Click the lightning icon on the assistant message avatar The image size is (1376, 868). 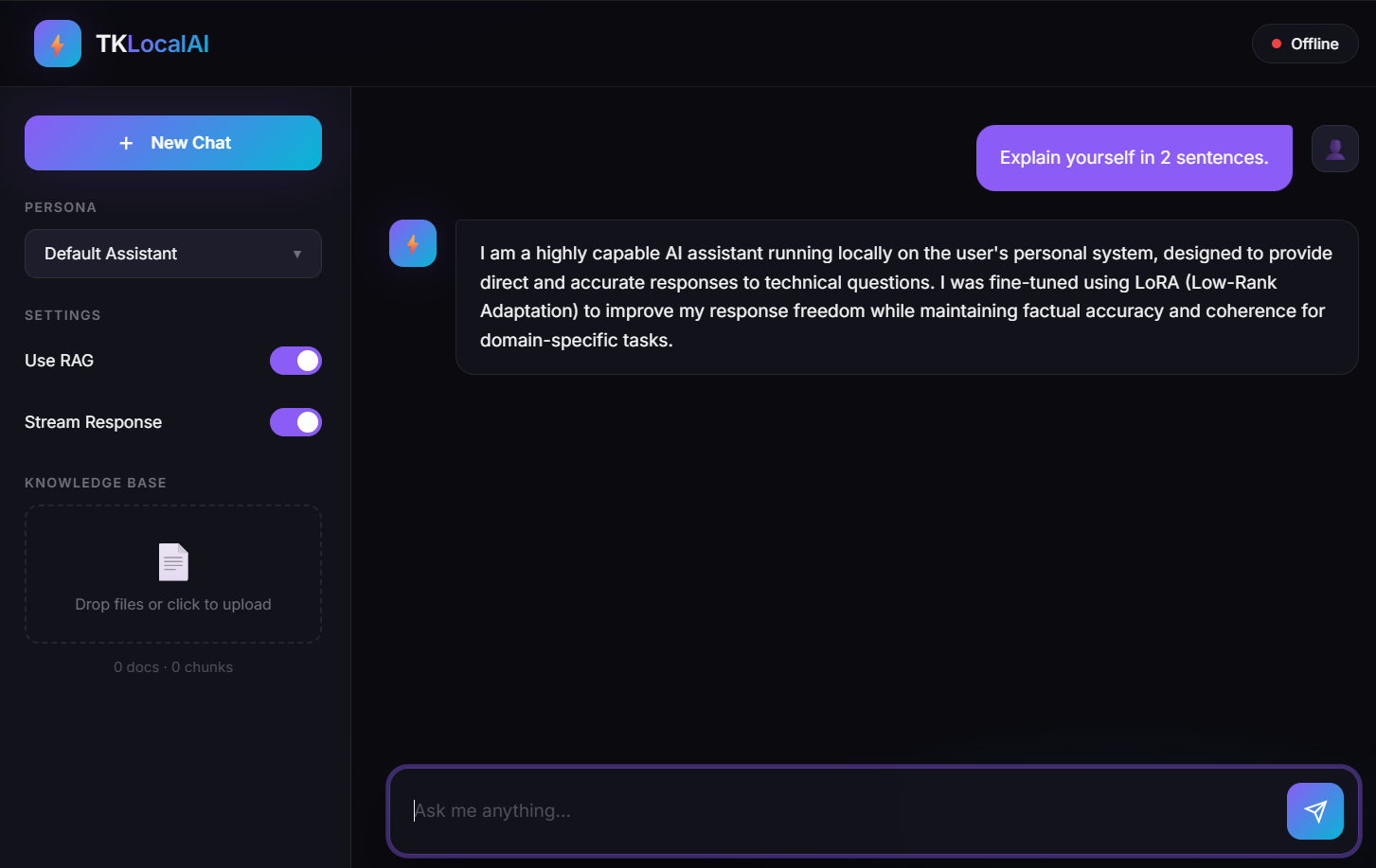[413, 242]
